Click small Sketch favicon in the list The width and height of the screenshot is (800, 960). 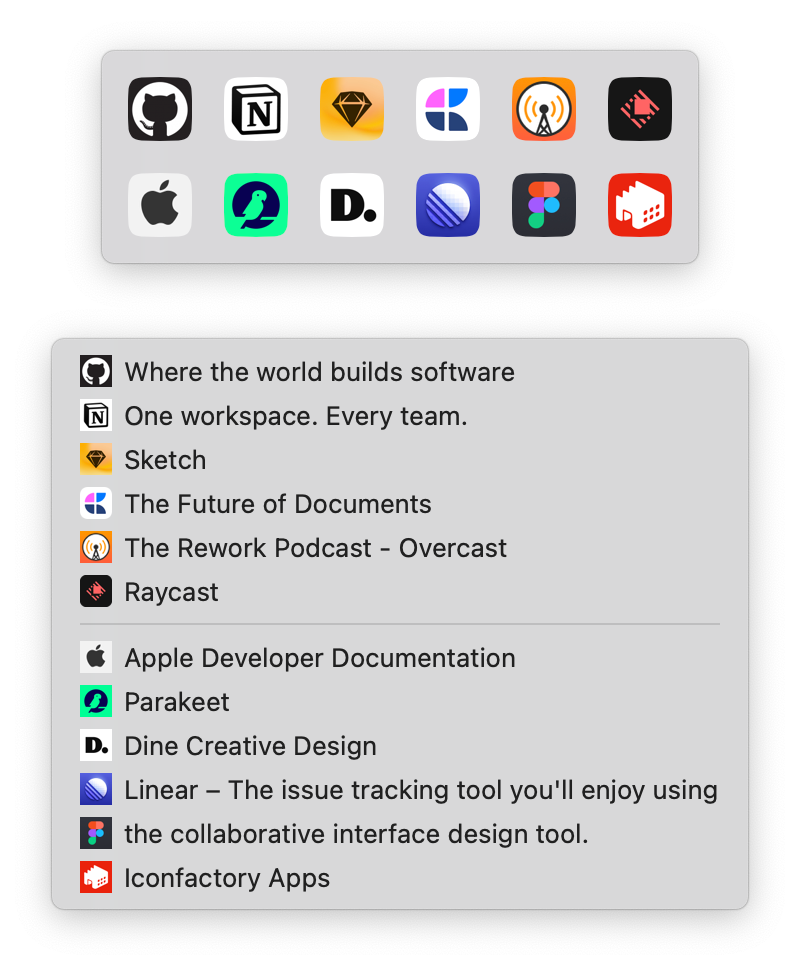[96, 459]
